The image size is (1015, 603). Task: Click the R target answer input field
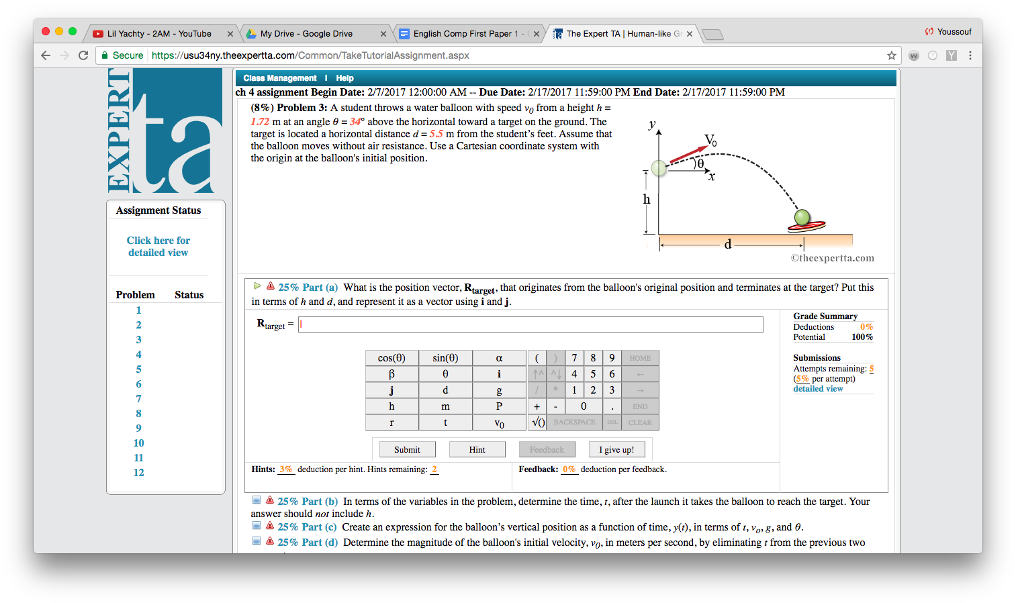coord(530,324)
